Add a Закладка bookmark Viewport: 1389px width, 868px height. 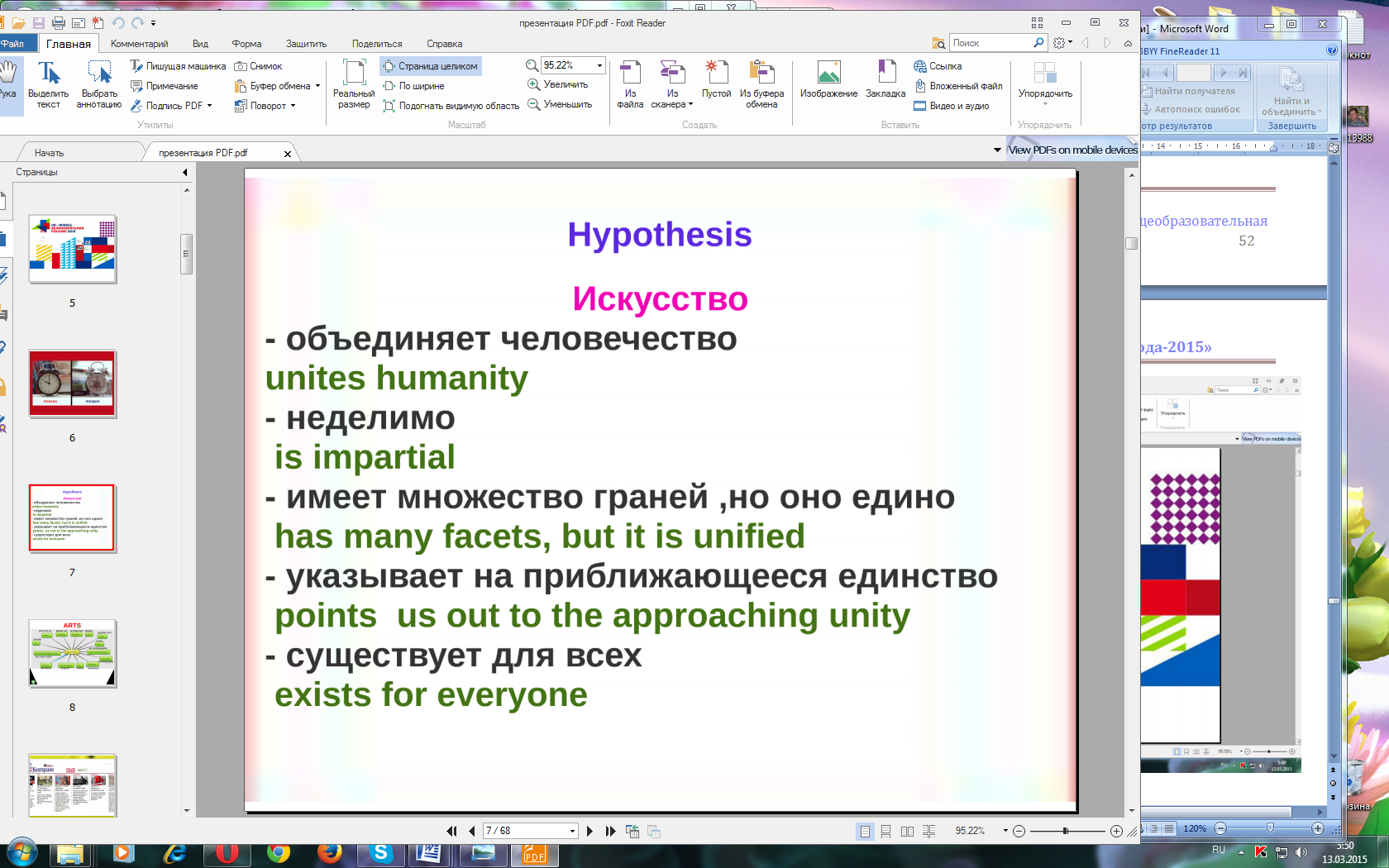coord(885,80)
